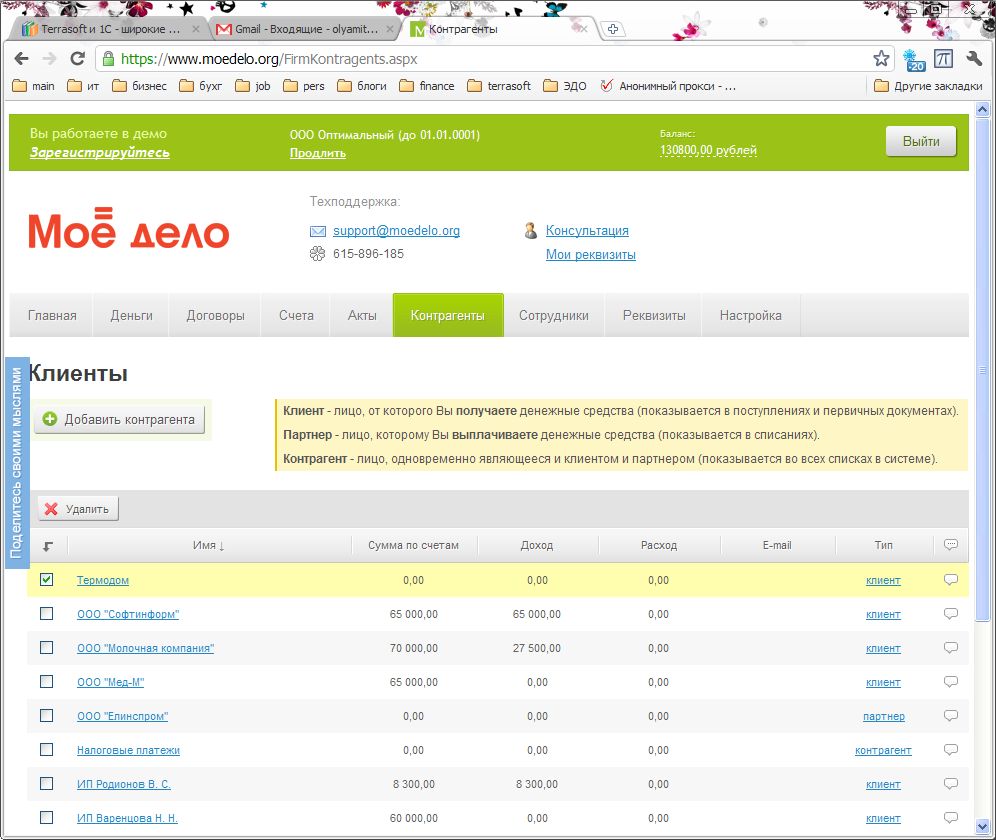The height and width of the screenshot is (840, 996).
Task: Uncheck the Термодом row checkbox
Action: click(x=47, y=580)
